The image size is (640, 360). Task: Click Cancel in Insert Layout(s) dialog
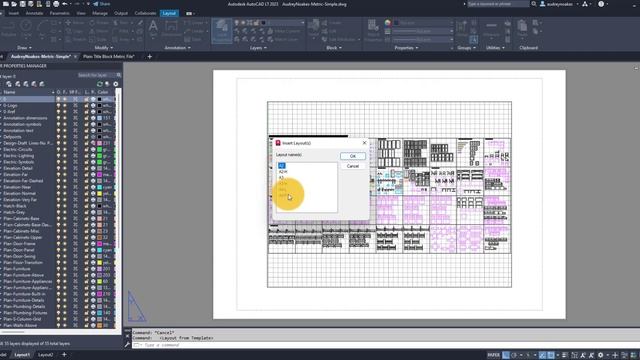[353, 166]
